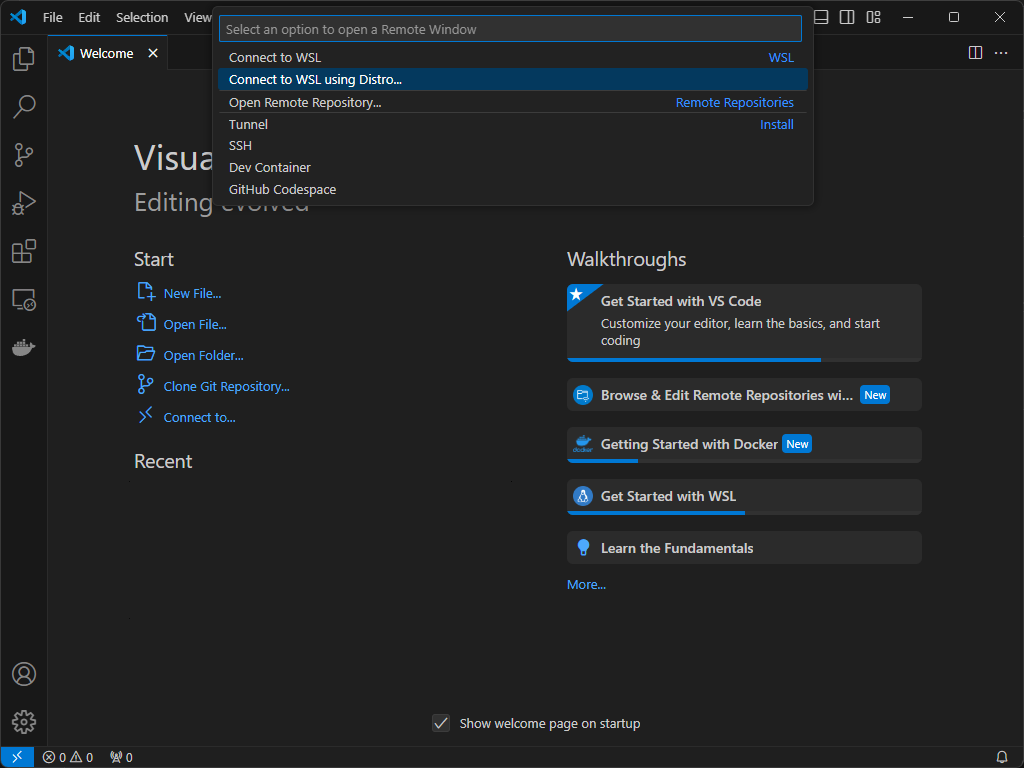This screenshot has height=768, width=1024.
Task: Open the Accounts menu icon
Action: 24,674
